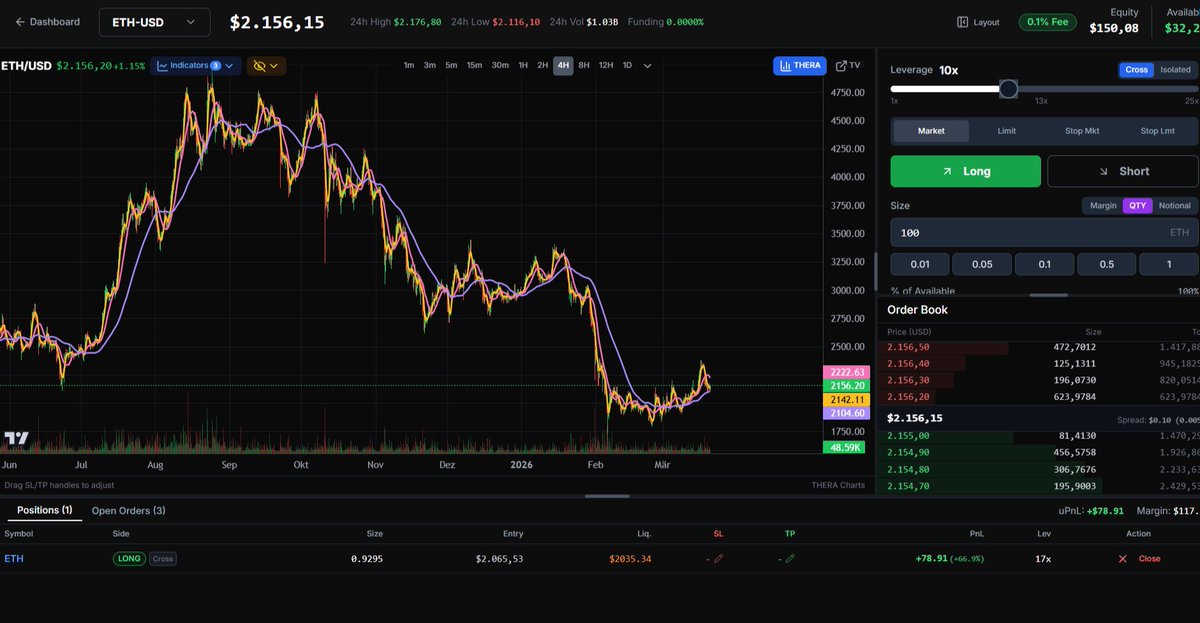1200x623 pixels.
Task: Select the 1m timeframe
Action: [x=408, y=66]
